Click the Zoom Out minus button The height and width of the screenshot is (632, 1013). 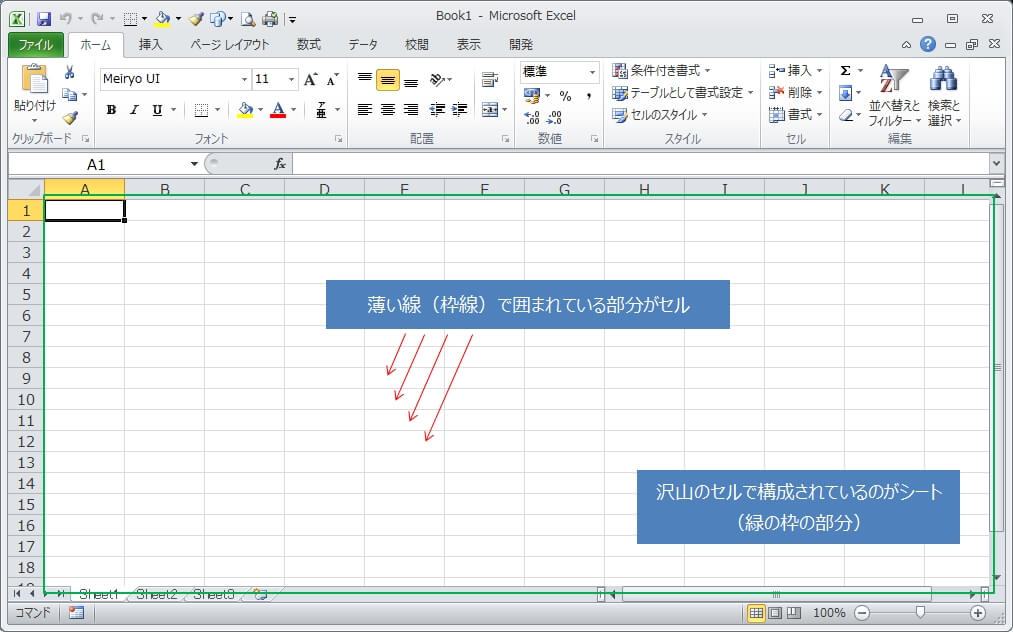(x=862, y=613)
